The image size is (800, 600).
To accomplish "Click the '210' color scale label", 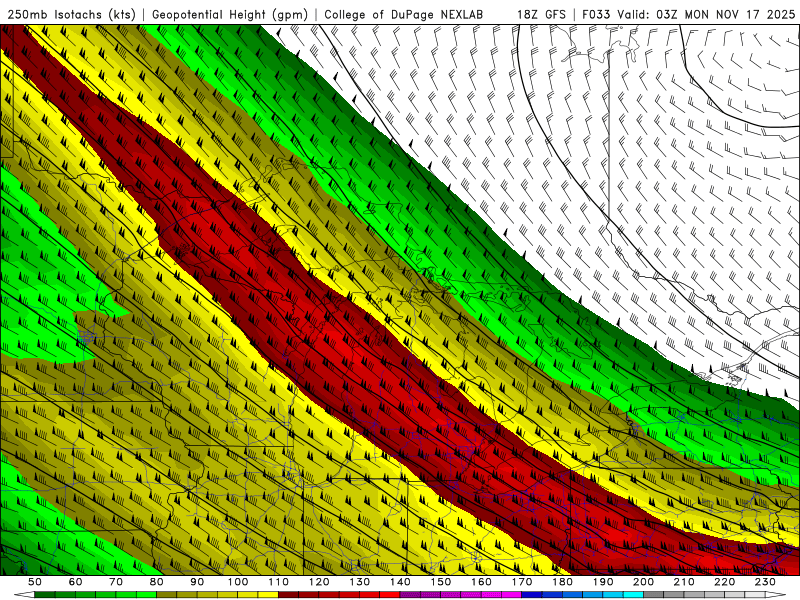I will [684, 582].
